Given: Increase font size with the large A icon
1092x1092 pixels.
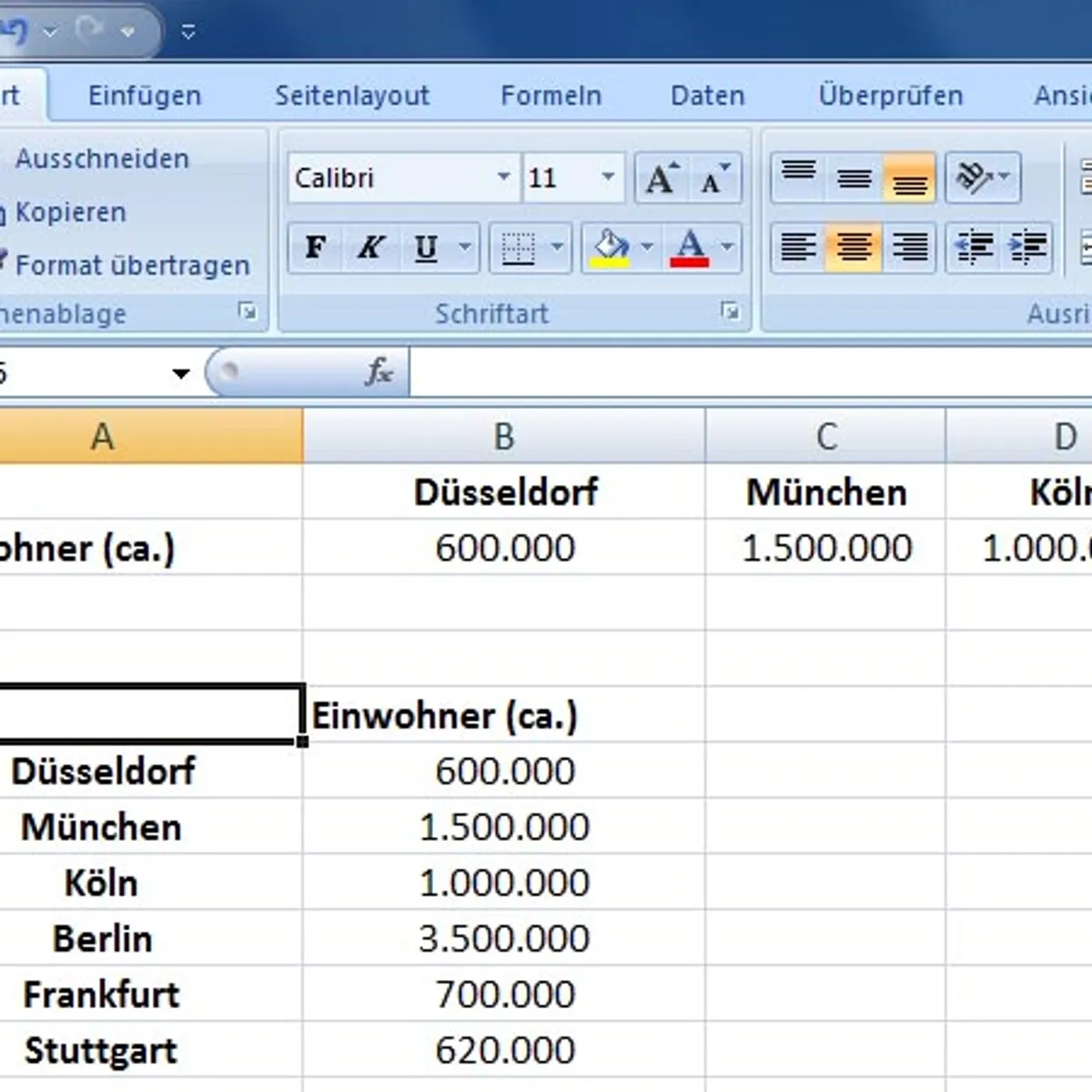Looking at the screenshot, I should point(662,177).
